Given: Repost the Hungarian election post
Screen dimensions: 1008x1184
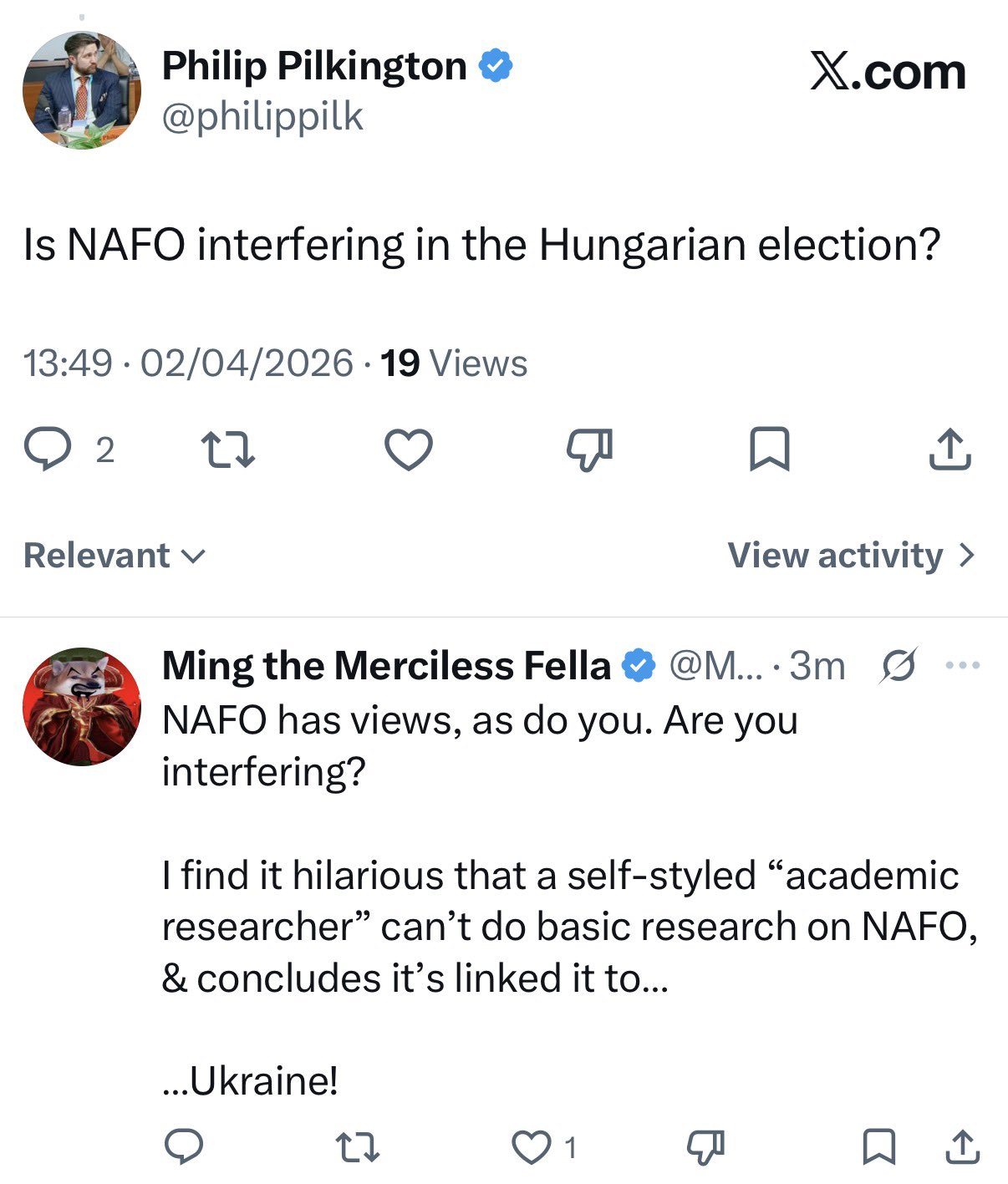Looking at the screenshot, I should (x=228, y=449).
